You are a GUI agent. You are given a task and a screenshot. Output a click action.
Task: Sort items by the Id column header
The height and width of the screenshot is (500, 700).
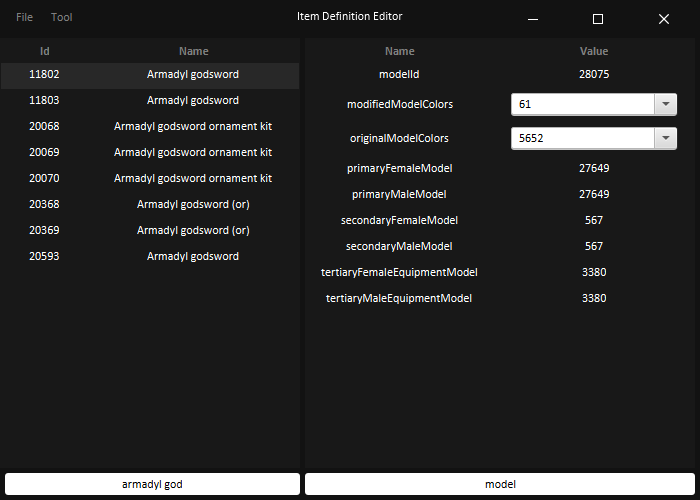coord(44,51)
